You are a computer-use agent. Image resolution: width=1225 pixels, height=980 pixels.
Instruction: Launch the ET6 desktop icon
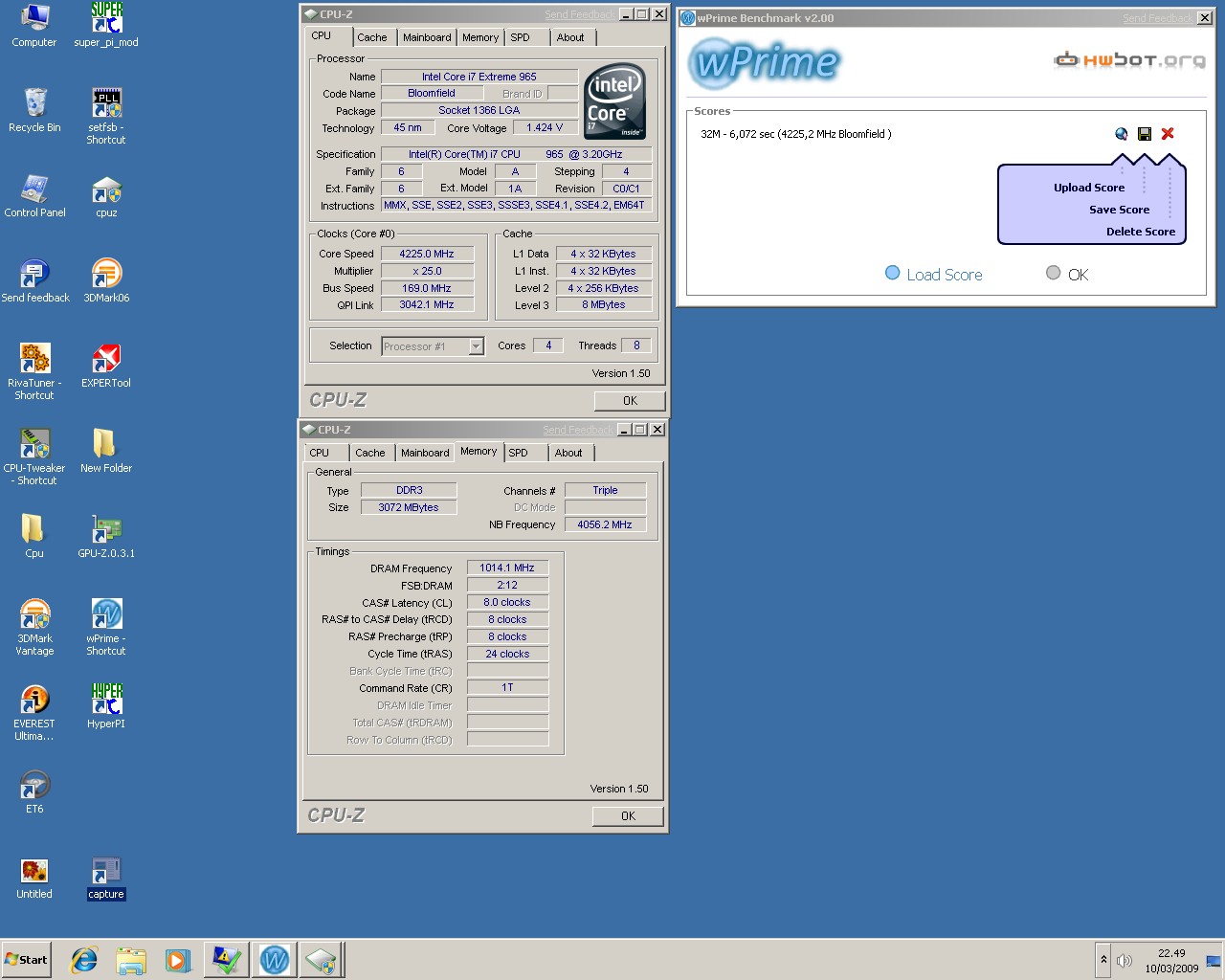click(34, 792)
